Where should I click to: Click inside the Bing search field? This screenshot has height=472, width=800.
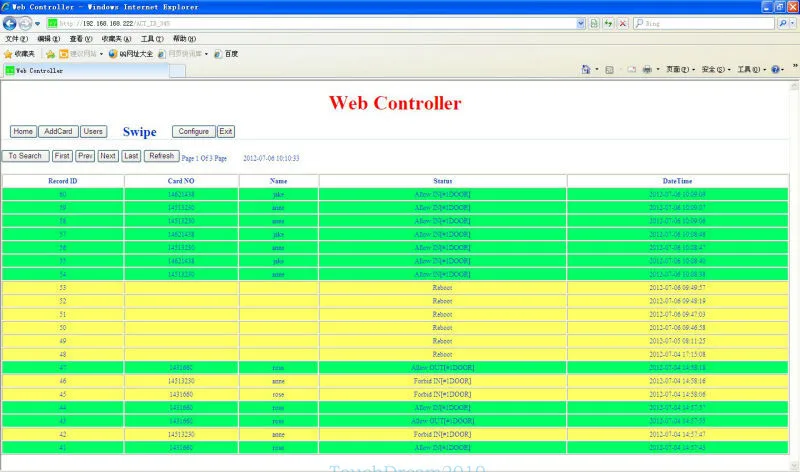(709, 23)
